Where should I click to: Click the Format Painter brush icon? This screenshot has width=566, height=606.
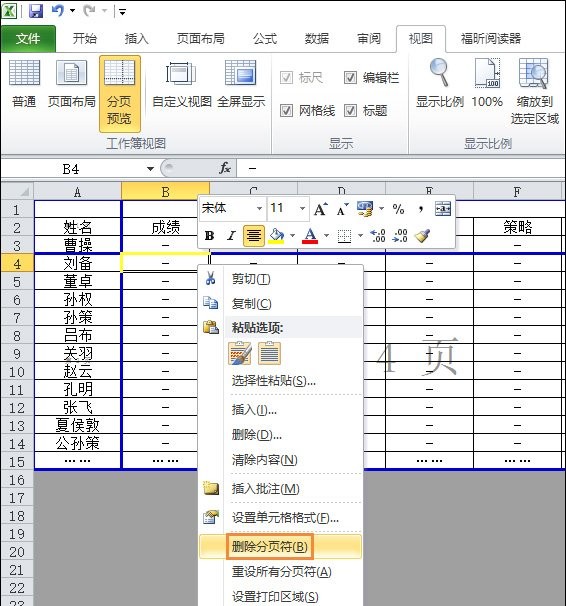422,235
